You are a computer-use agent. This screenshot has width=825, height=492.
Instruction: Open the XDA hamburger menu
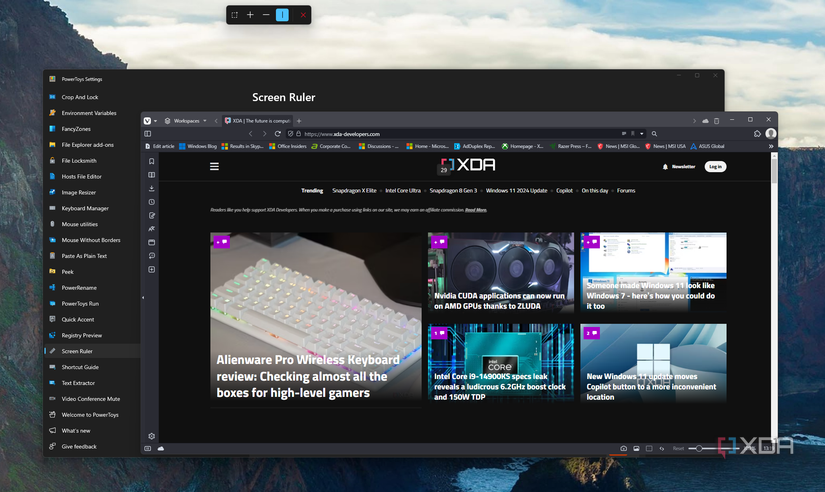point(214,166)
